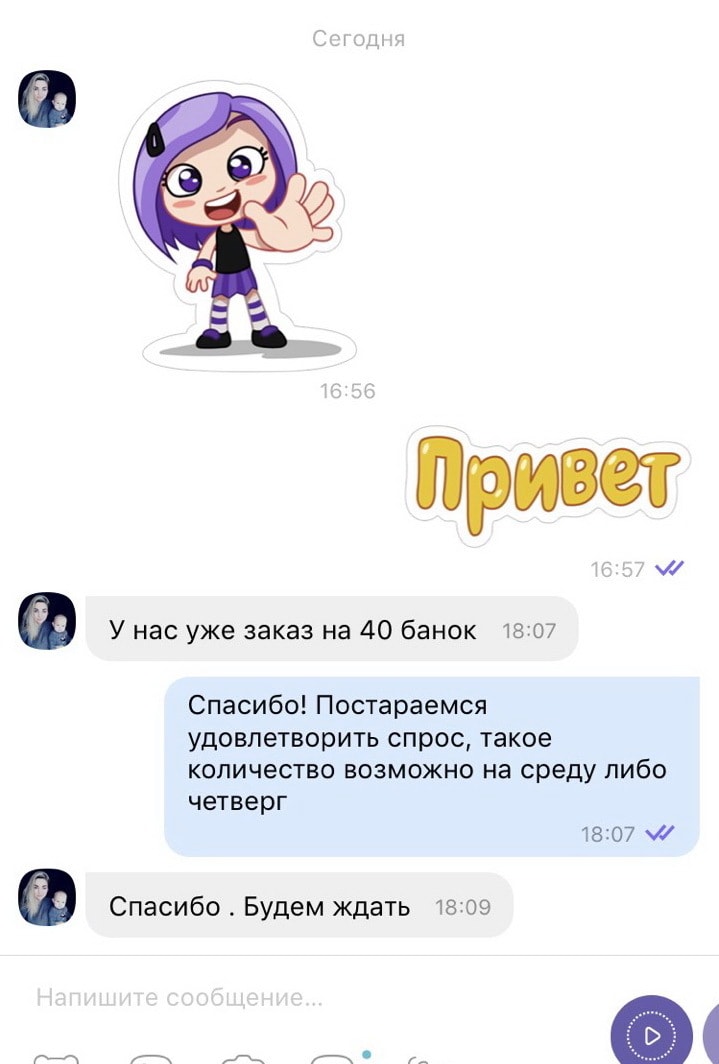Tap the yellow "Привет" sticker
Image resolution: width=719 pixels, height=1064 pixels.
547,482
